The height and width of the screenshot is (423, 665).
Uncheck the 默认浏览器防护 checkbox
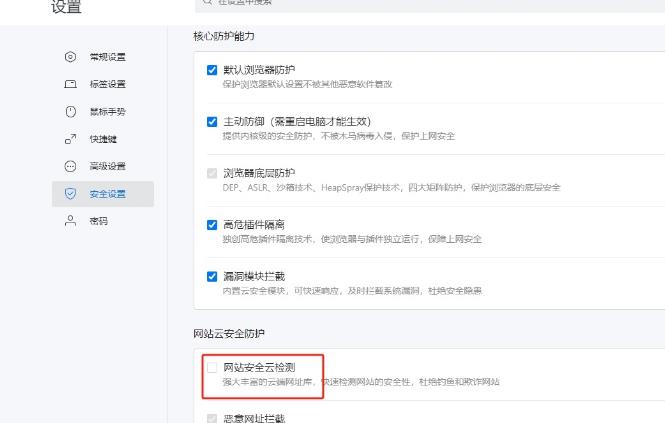click(212, 70)
